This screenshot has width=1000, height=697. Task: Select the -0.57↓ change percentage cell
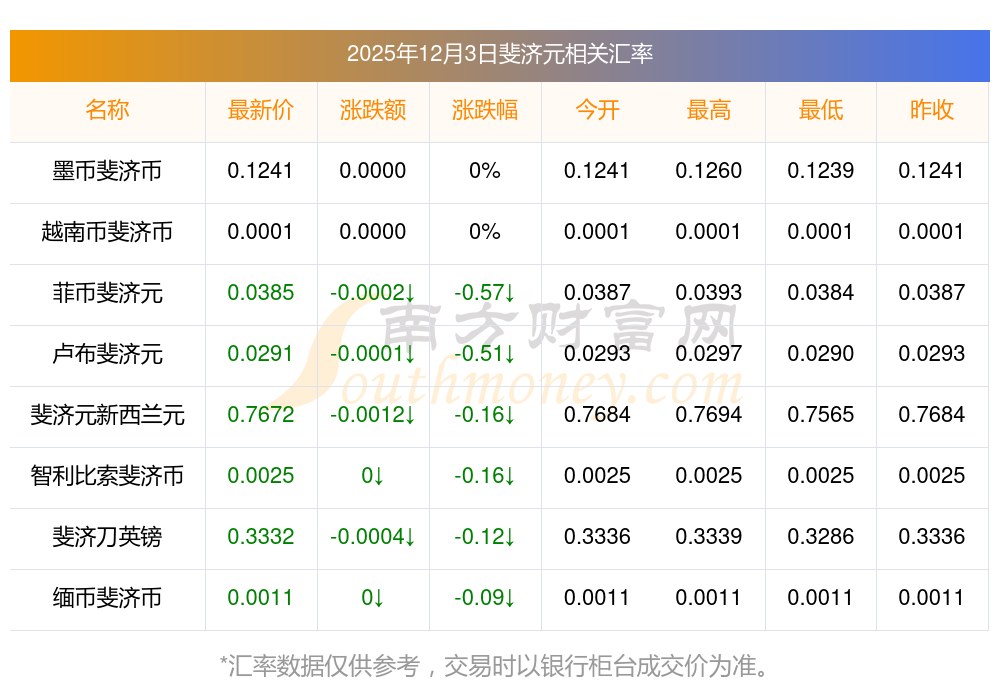tap(484, 293)
